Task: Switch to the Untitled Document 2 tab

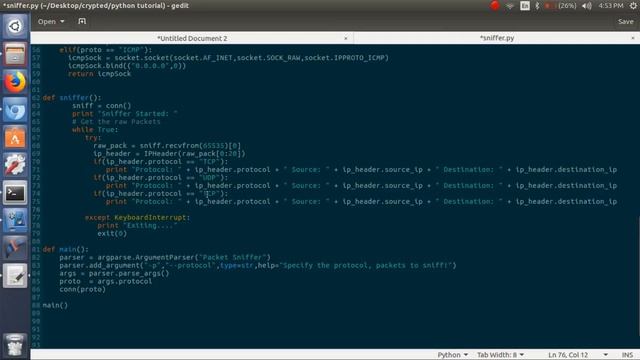Action: pyautogui.click(x=192, y=38)
